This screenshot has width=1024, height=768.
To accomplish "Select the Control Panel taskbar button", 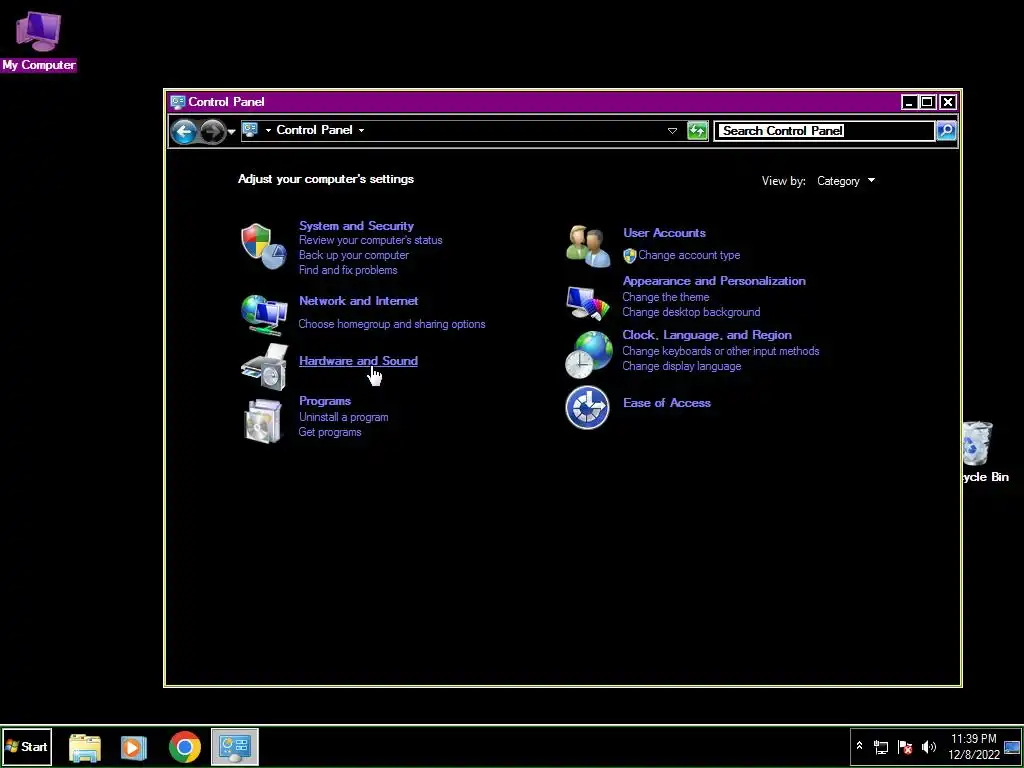I will point(235,747).
